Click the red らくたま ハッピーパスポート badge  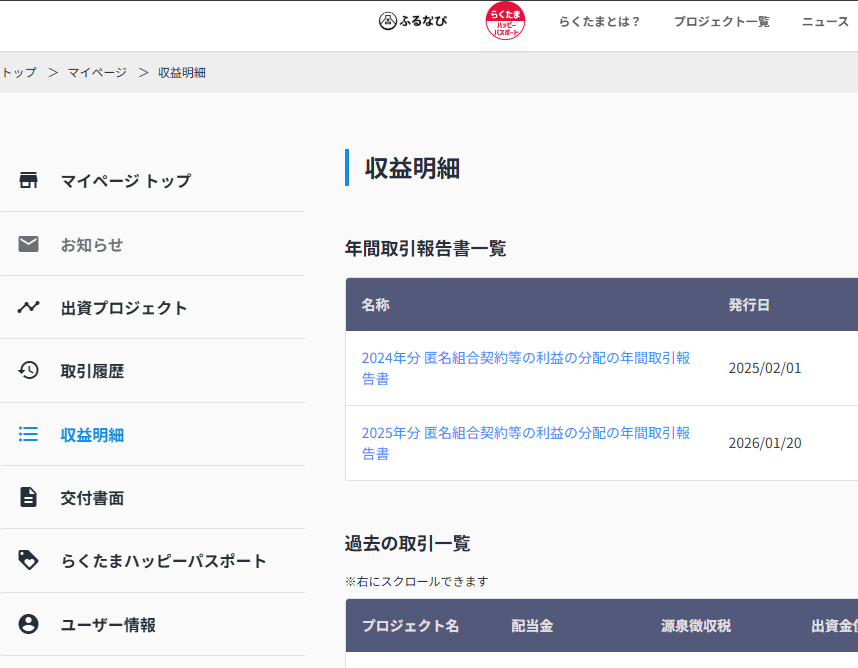point(505,21)
